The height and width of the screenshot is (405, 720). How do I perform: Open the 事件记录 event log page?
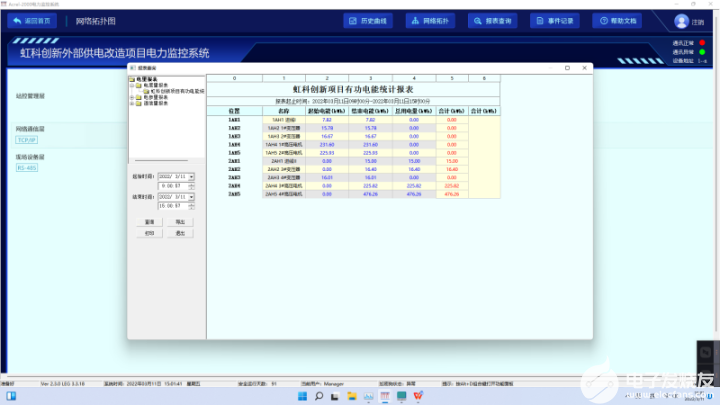pos(555,21)
